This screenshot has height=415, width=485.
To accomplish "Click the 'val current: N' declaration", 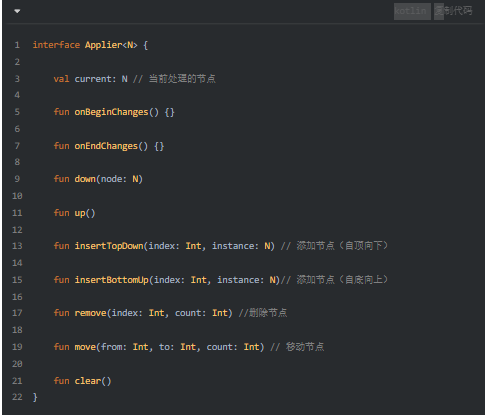I will pyautogui.click(x=90, y=79).
